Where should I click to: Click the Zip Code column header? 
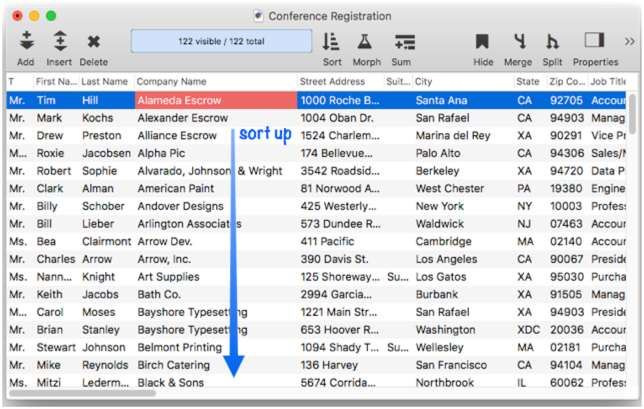point(567,81)
